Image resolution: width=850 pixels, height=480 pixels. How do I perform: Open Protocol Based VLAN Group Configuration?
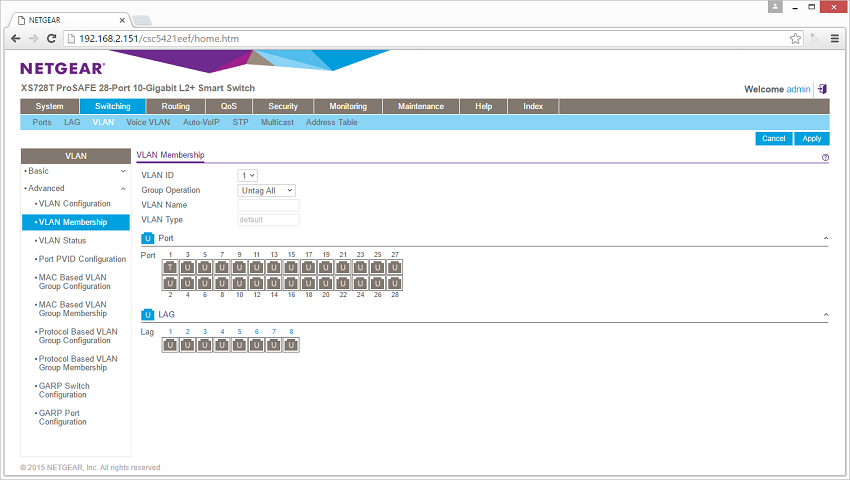click(78, 336)
